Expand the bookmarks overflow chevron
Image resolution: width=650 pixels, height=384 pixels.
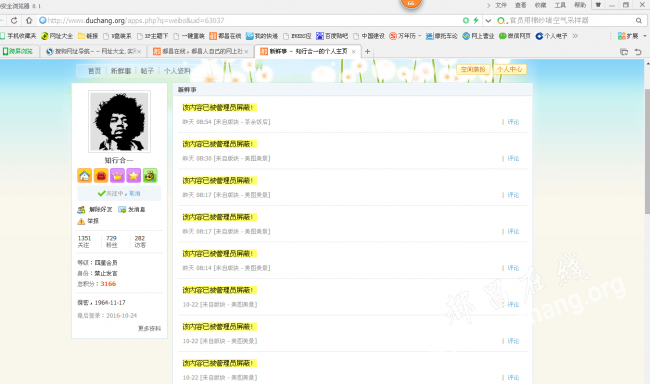[575, 36]
